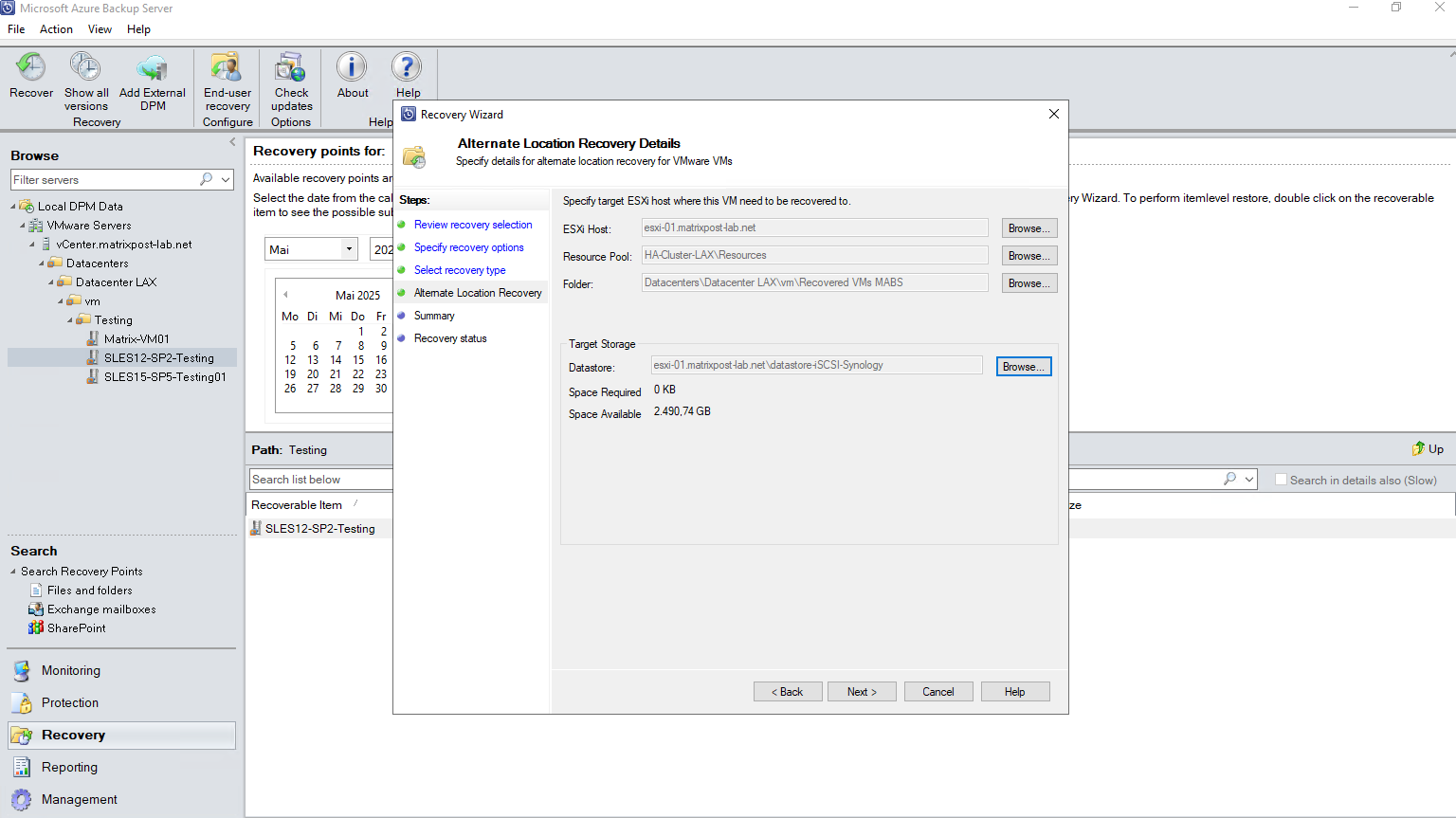This screenshot has width=1456, height=818.
Task: Click Local DPM Data node icon
Action: point(27,206)
